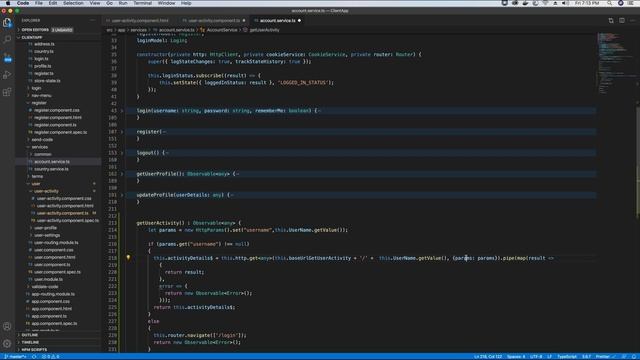Image resolution: width=640 pixels, height=360 pixels.
Task: Click the notifications bell in status bar
Action: [634, 357]
